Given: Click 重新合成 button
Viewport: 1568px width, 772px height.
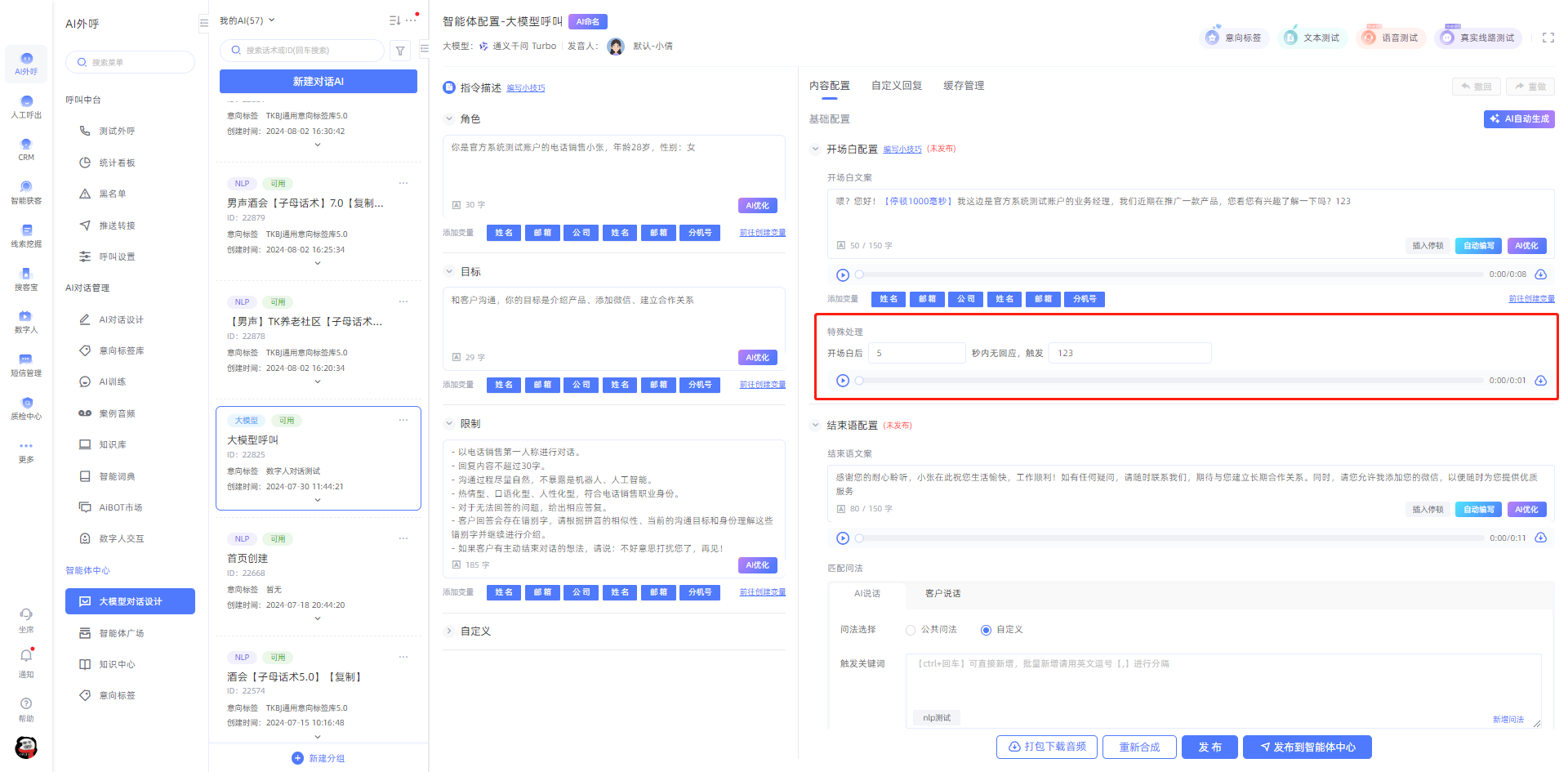Looking at the screenshot, I should [x=1139, y=747].
